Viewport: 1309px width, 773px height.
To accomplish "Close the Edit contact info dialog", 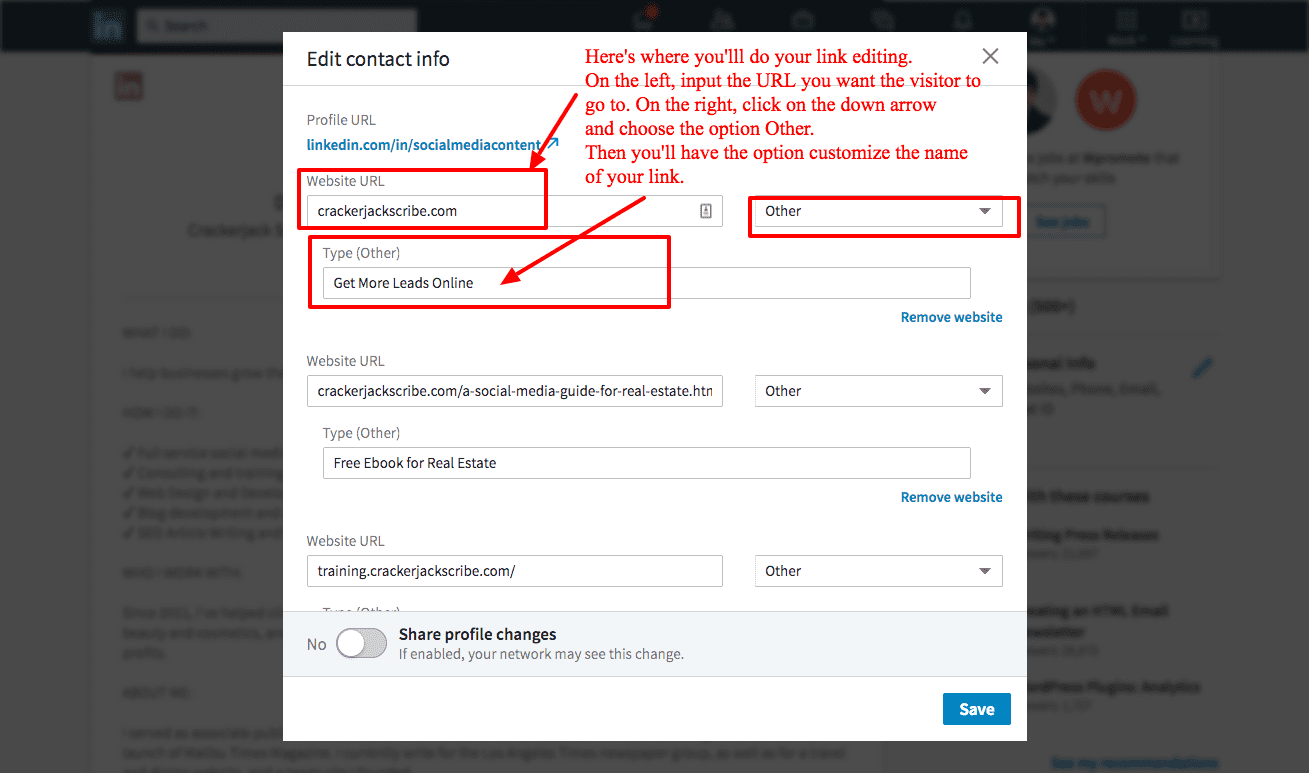I will coord(990,57).
